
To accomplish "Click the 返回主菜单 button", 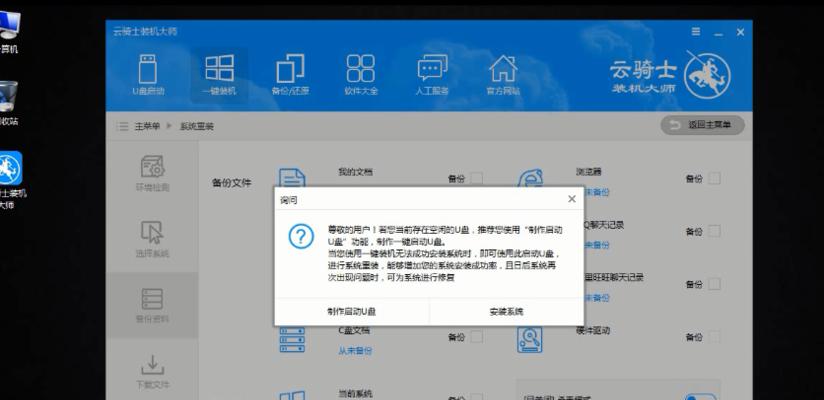I will (x=702, y=125).
